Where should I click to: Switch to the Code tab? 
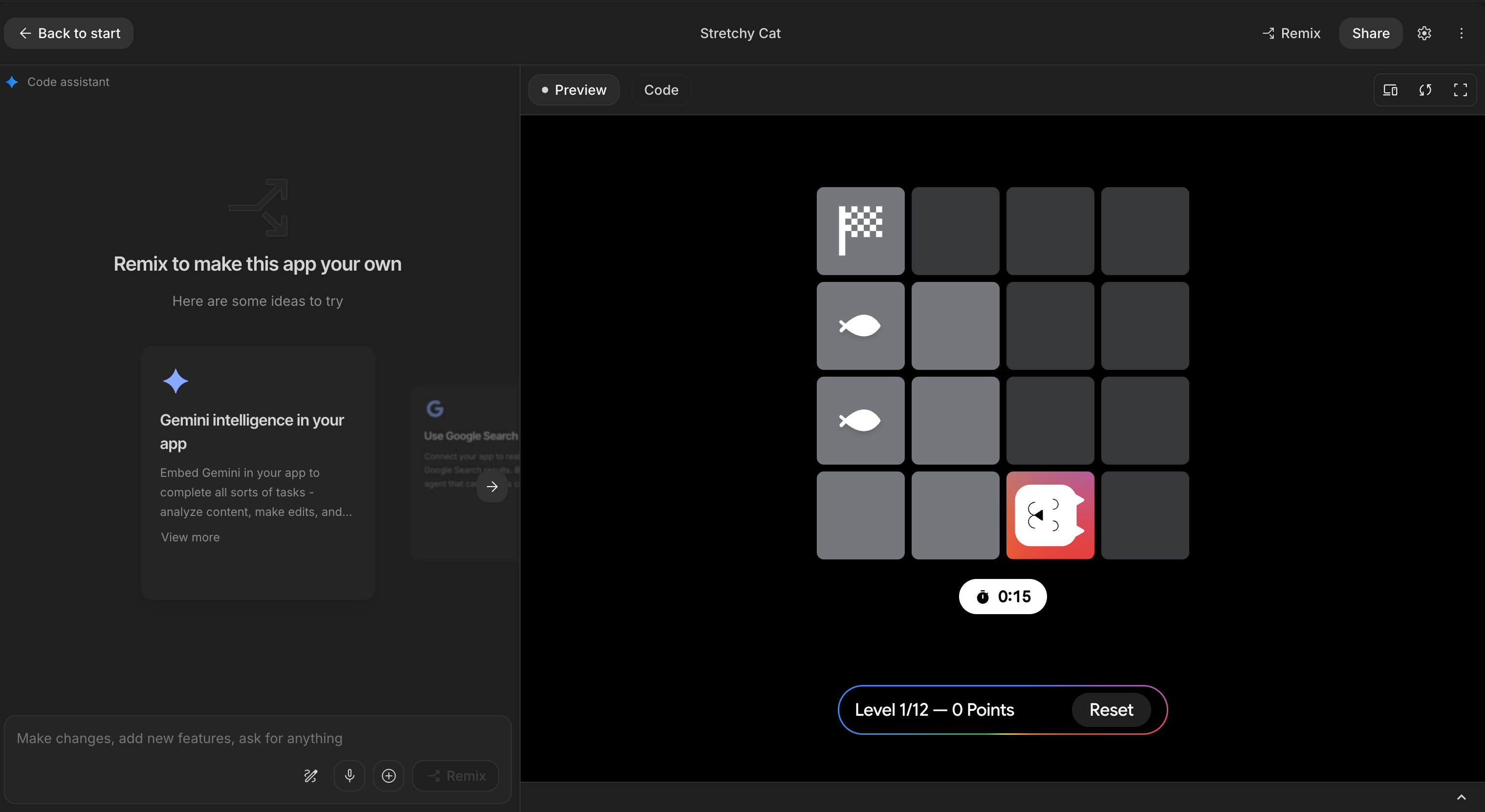tap(661, 90)
